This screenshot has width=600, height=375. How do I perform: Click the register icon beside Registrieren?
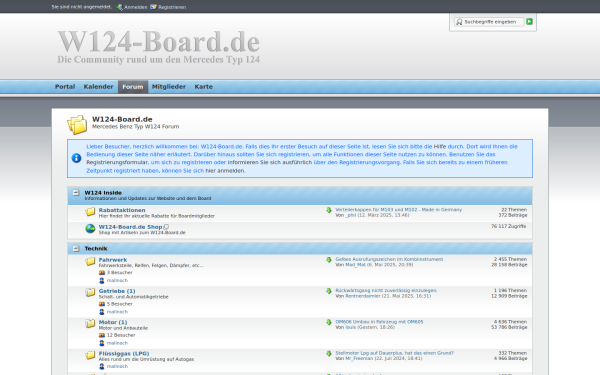(x=153, y=7)
